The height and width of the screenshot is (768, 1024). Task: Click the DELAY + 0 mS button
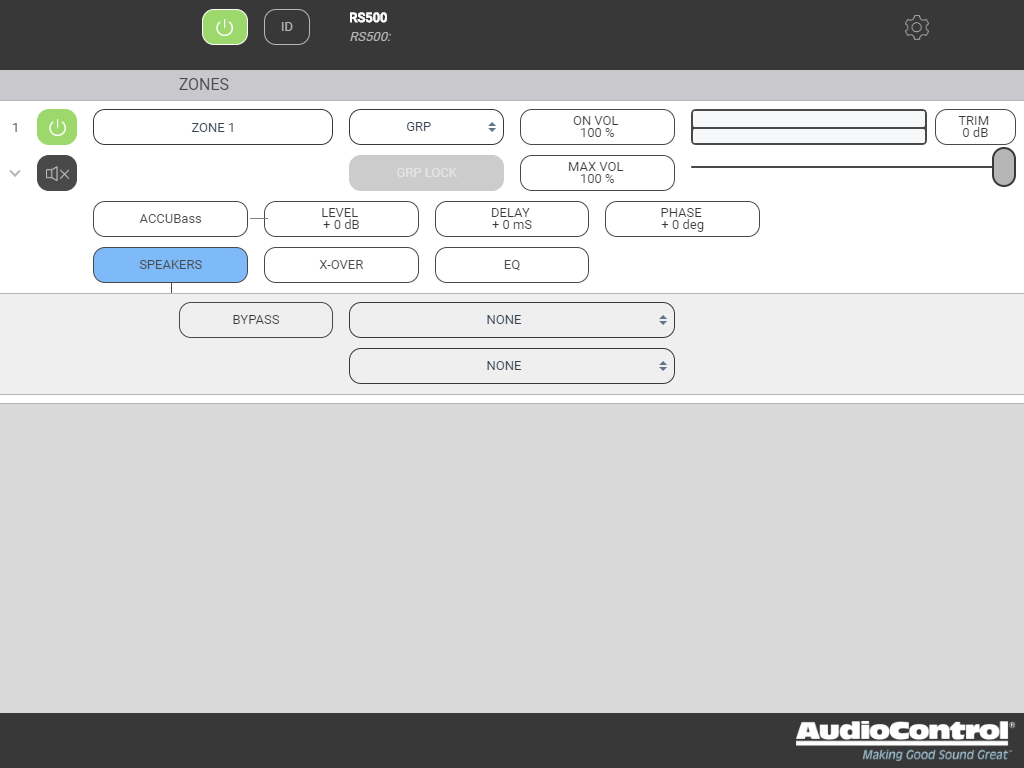(511, 219)
